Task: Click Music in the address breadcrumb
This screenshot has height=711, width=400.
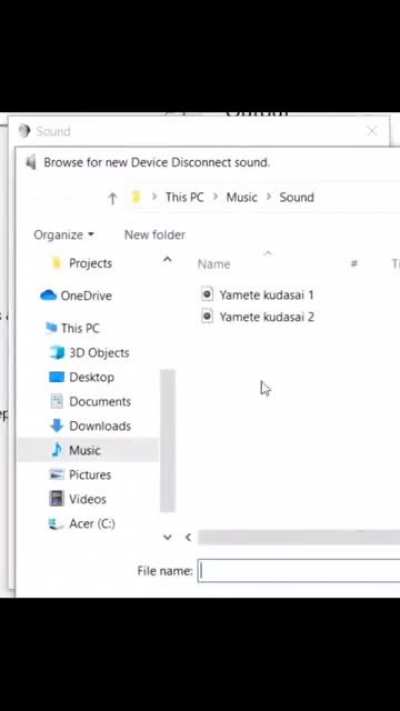Action: pos(242,197)
